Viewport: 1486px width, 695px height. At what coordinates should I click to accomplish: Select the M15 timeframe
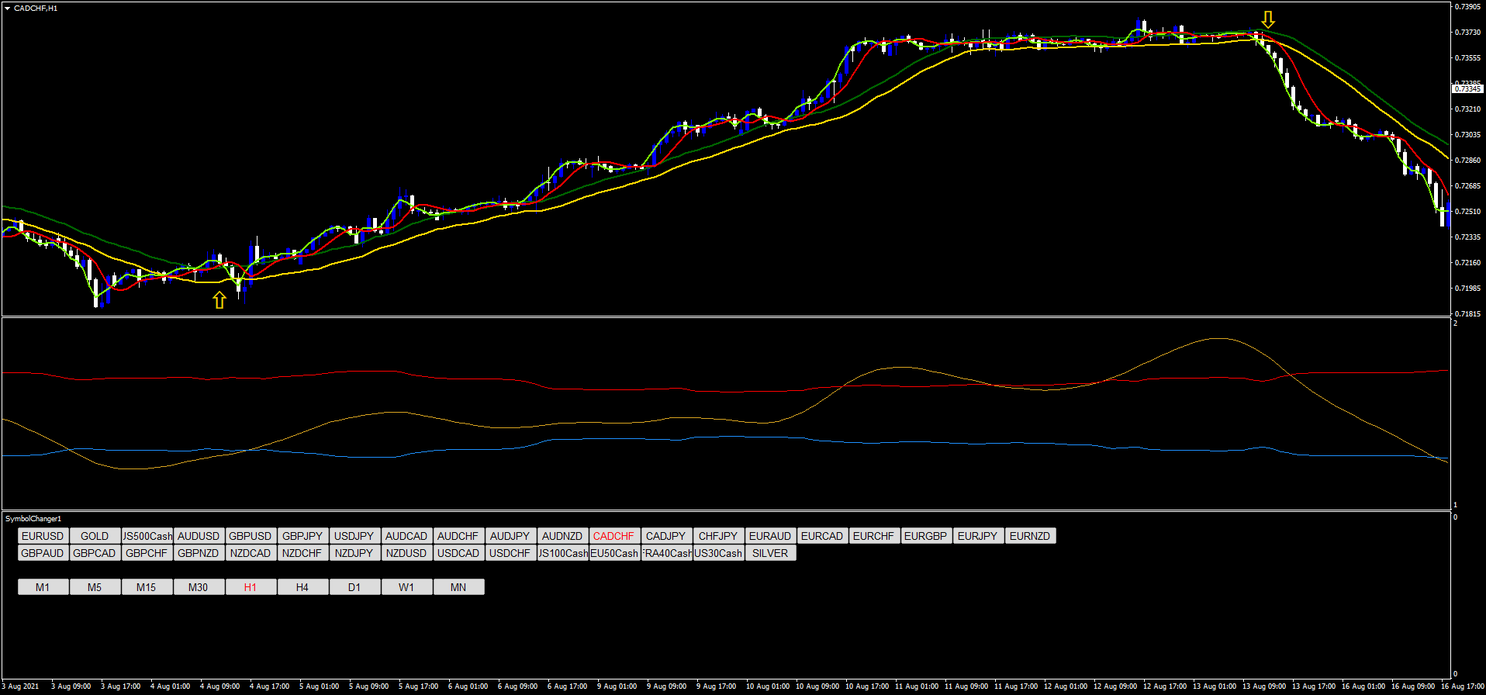[147, 587]
